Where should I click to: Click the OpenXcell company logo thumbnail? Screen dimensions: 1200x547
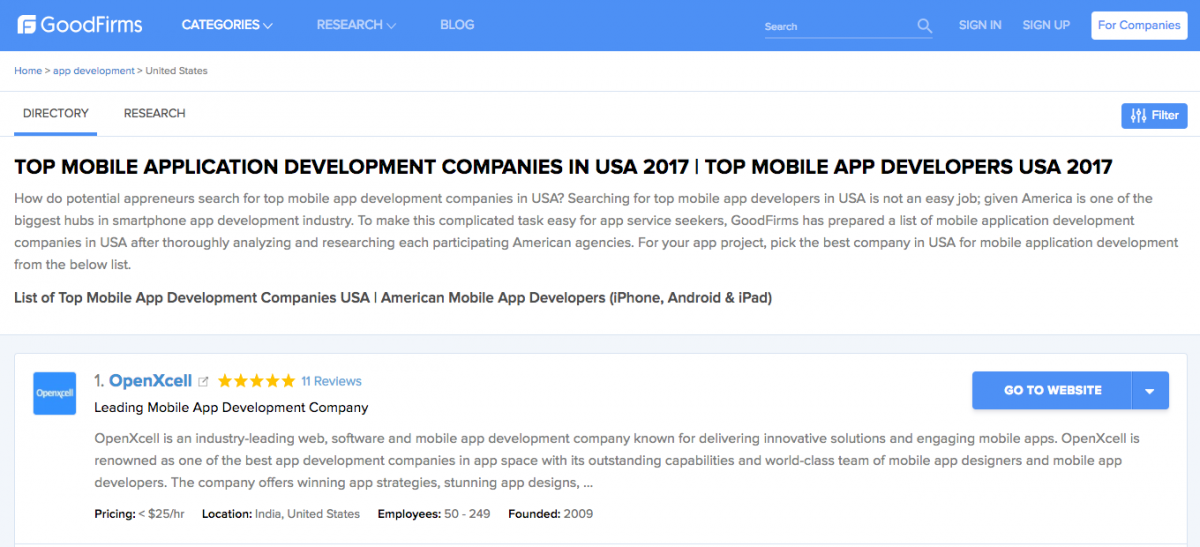[x=54, y=393]
